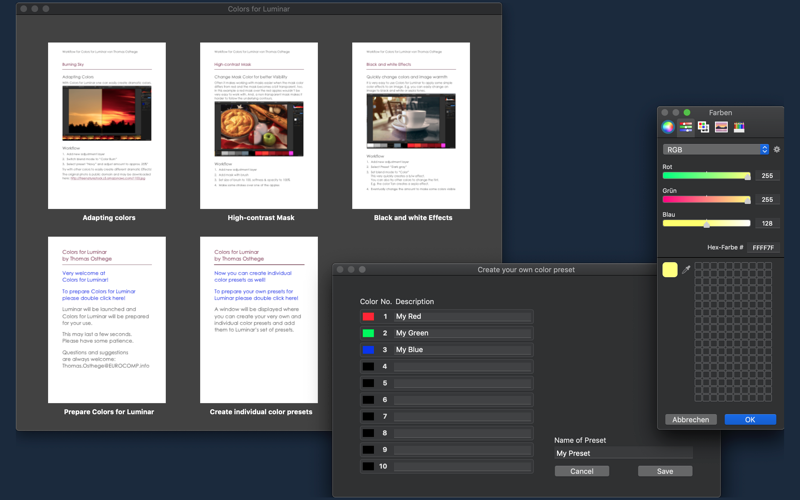The image size is (800, 500).
Task: Select the color palettes picker tab
Action: point(704,127)
